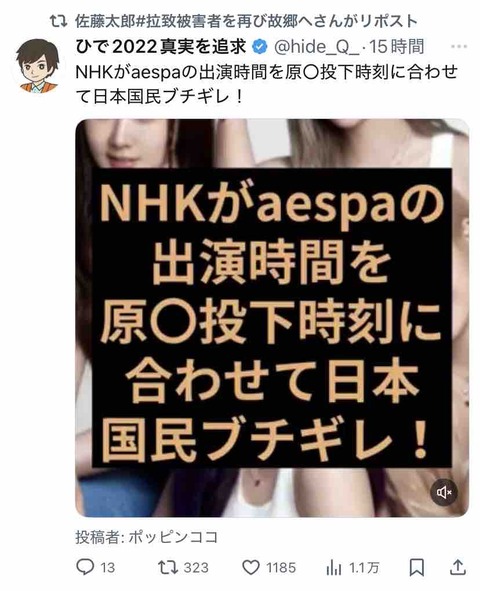The width and height of the screenshot is (480, 591).
Task: Open video poster ポッピンココ link
Action: click(174, 537)
